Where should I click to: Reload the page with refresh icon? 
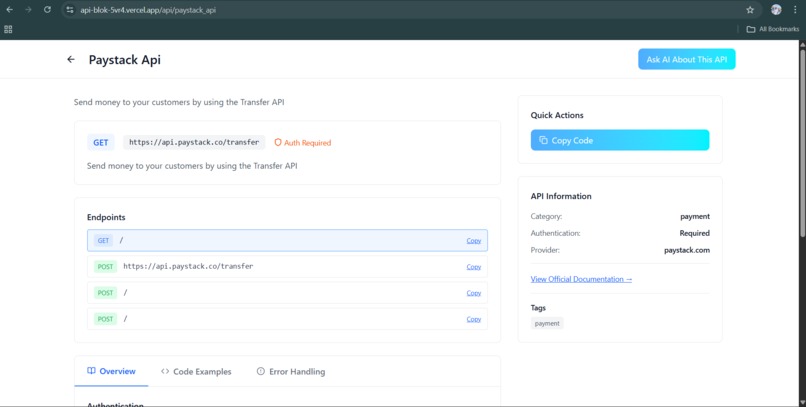[x=47, y=10]
